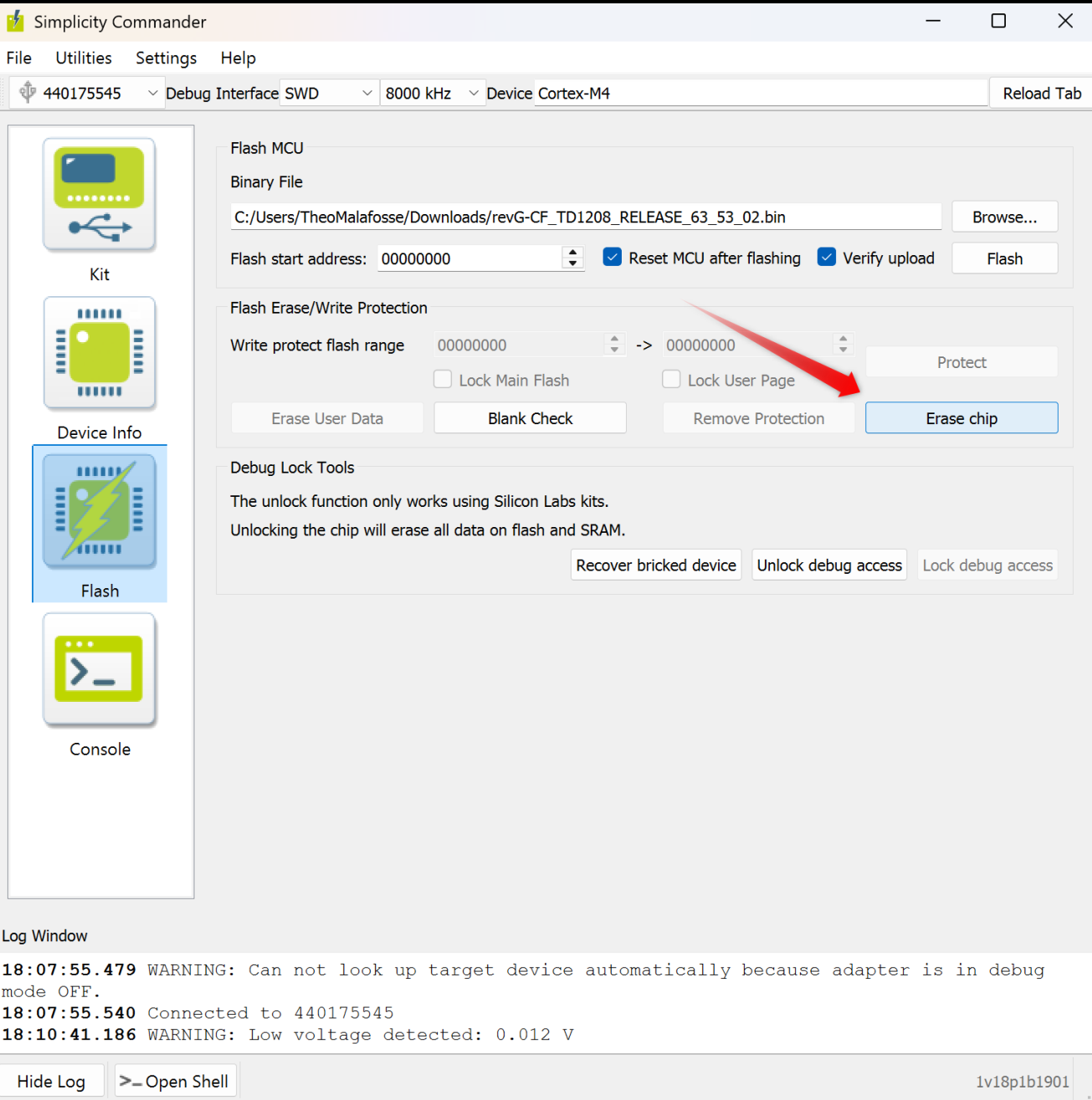Select the Flash lightning chip icon
Image resolution: width=1092 pixels, height=1100 pixels.
coord(100,511)
